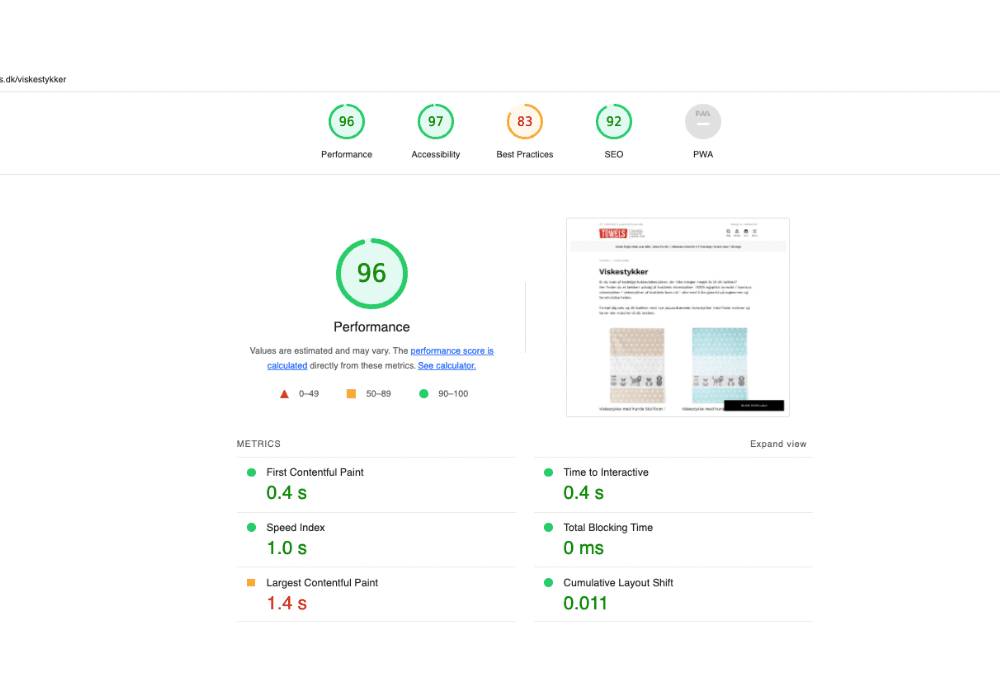
Task: Click the Performance score gauge showing 96
Action: (x=346, y=121)
